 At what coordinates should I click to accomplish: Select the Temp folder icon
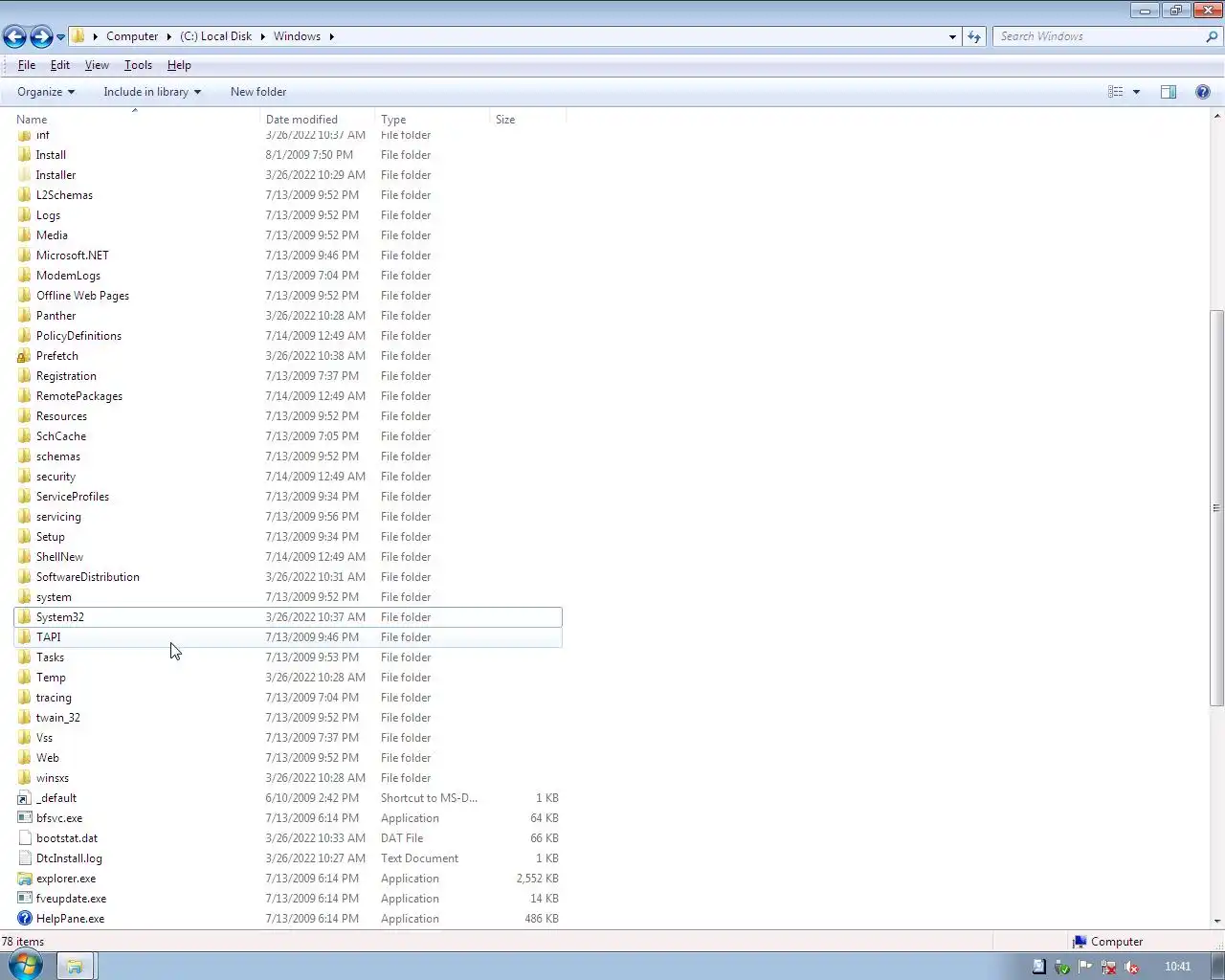[x=25, y=678]
